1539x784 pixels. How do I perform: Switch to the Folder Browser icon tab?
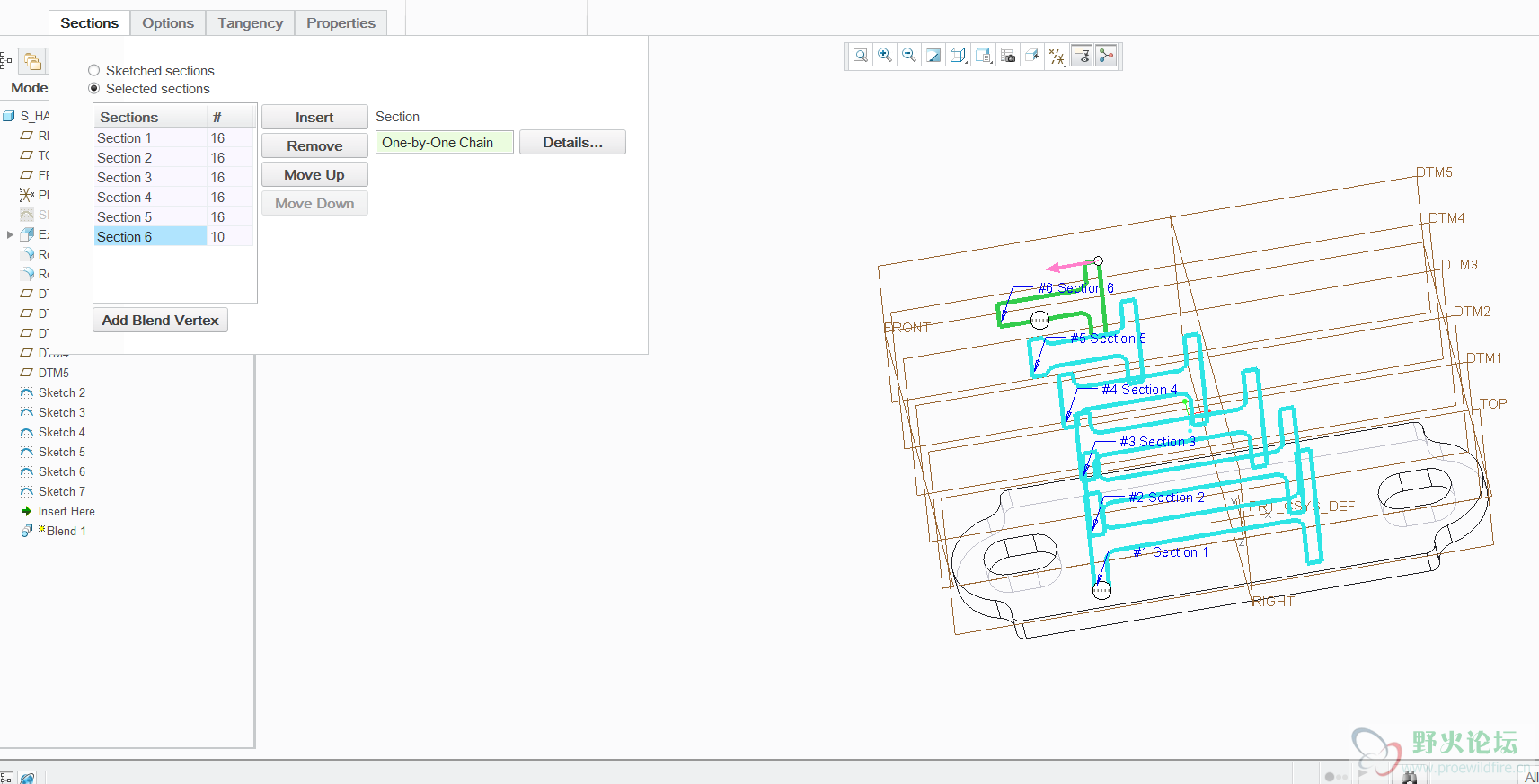click(x=32, y=61)
